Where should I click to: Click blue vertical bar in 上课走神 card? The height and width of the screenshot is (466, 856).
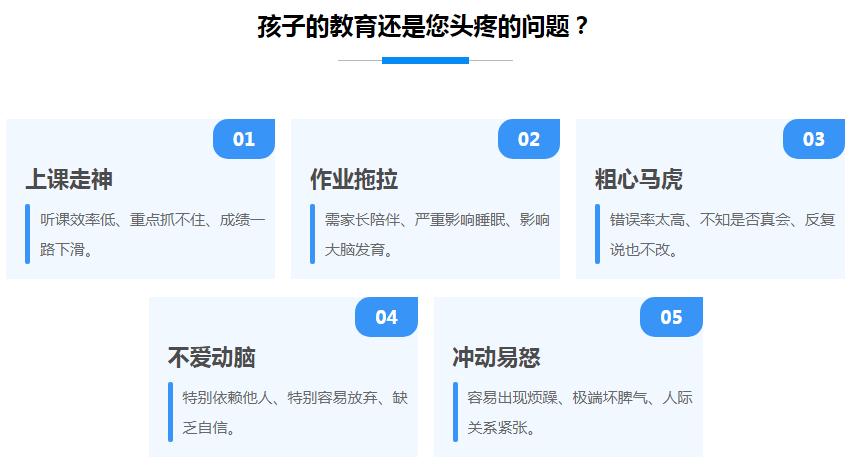(x=28, y=234)
